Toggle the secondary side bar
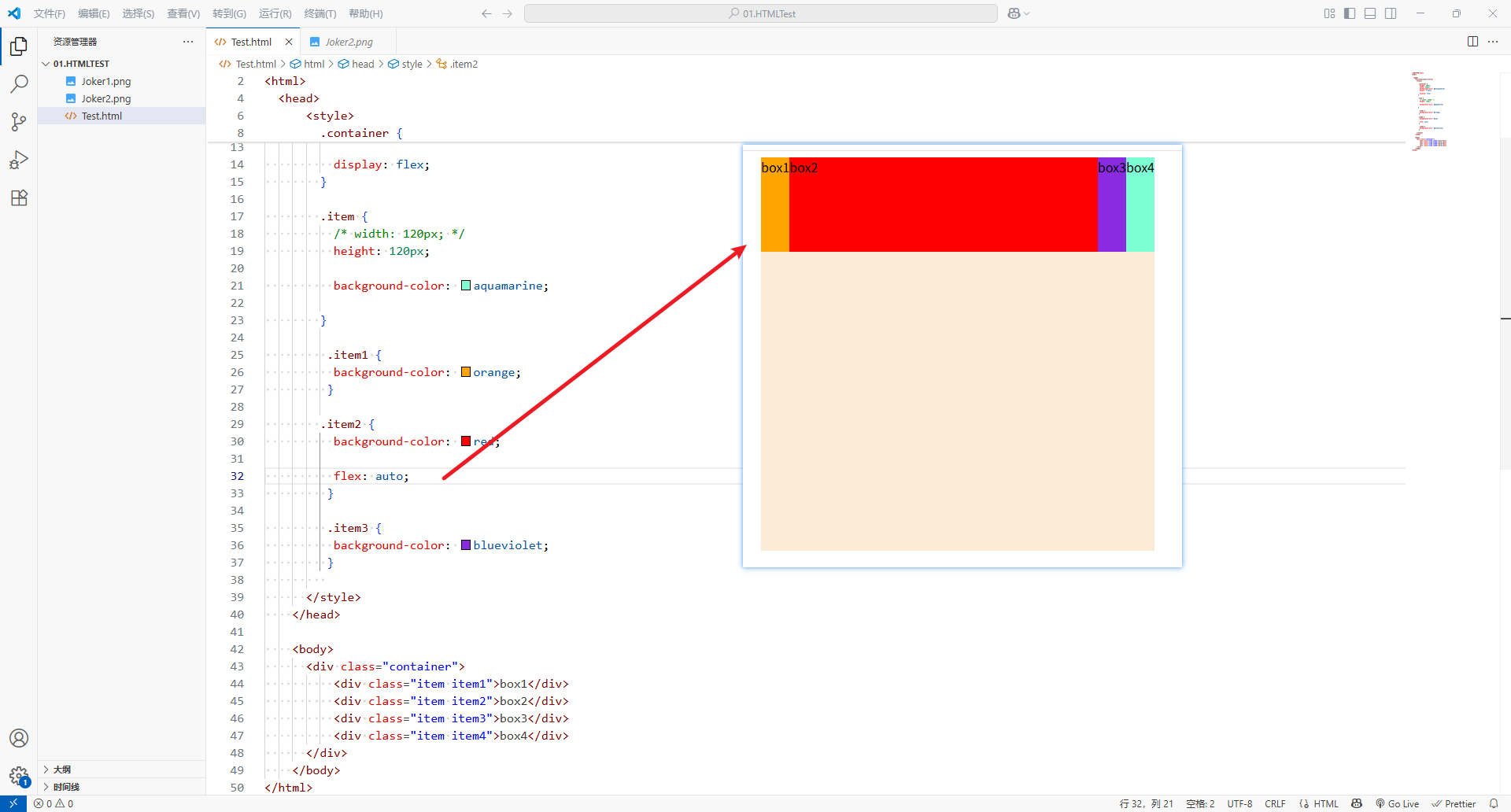The width and height of the screenshot is (1511, 812). pos(1391,13)
